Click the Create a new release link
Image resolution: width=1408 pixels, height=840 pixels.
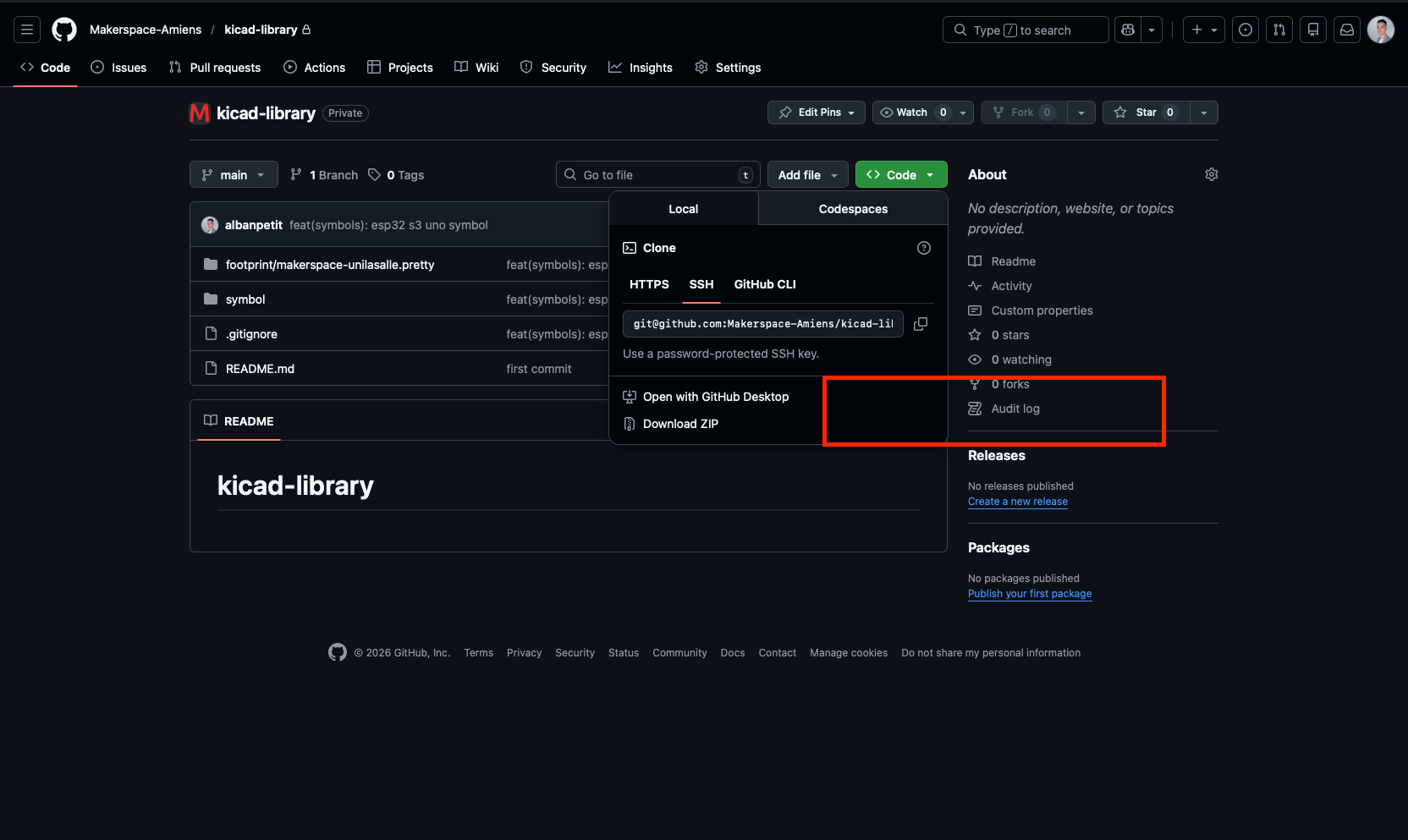(x=1018, y=502)
